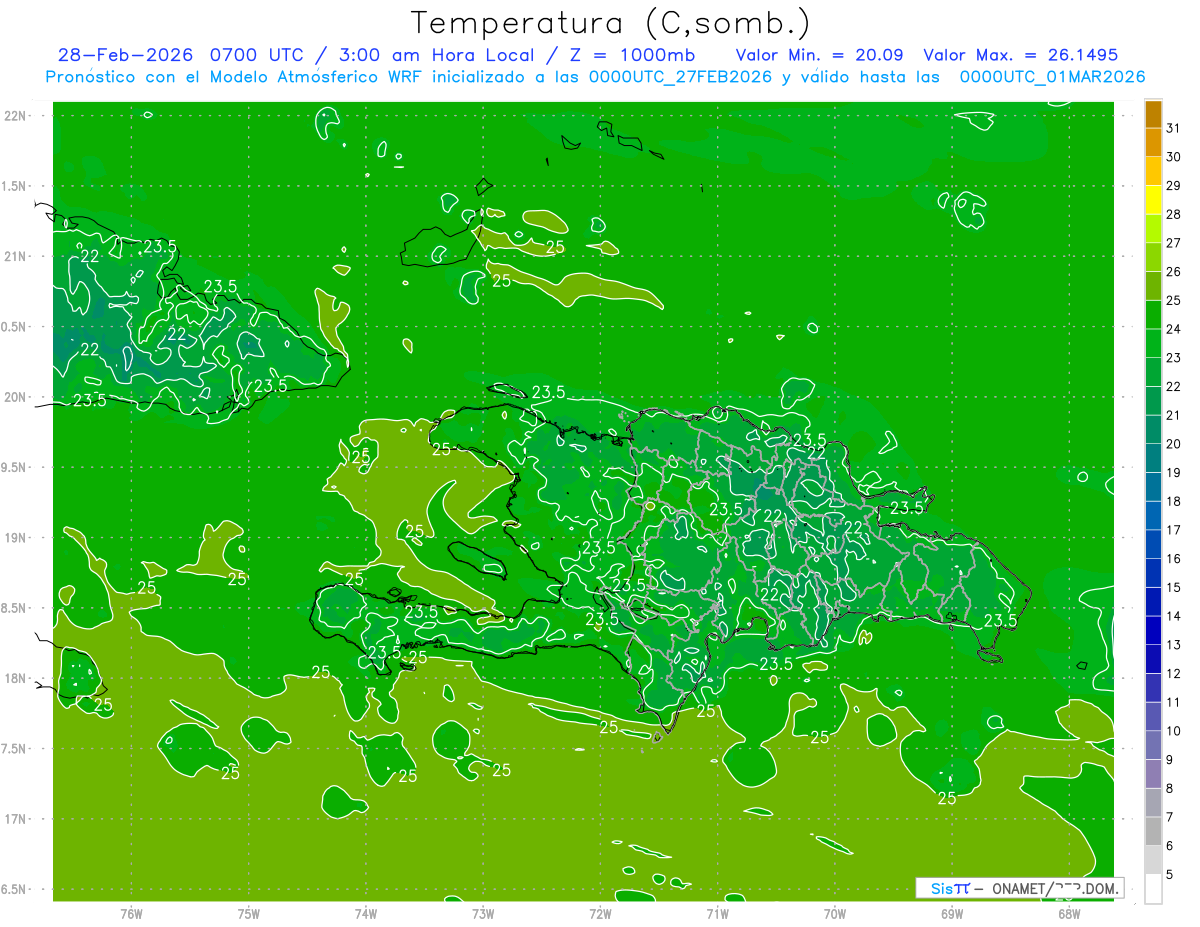The image size is (1200, 927).
Task: Click the colorbar label "27"
Action: coord(1174,243)
